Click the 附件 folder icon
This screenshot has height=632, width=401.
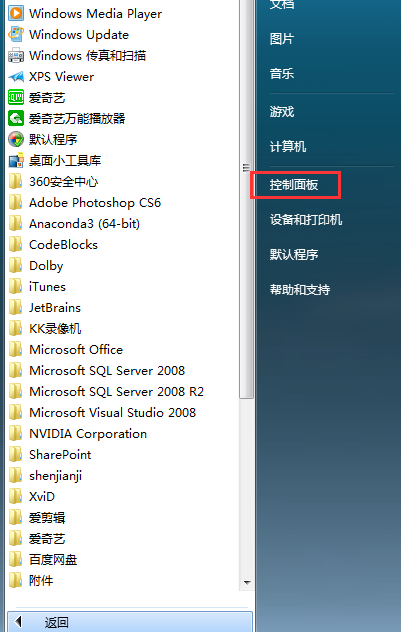click(16, 580)
